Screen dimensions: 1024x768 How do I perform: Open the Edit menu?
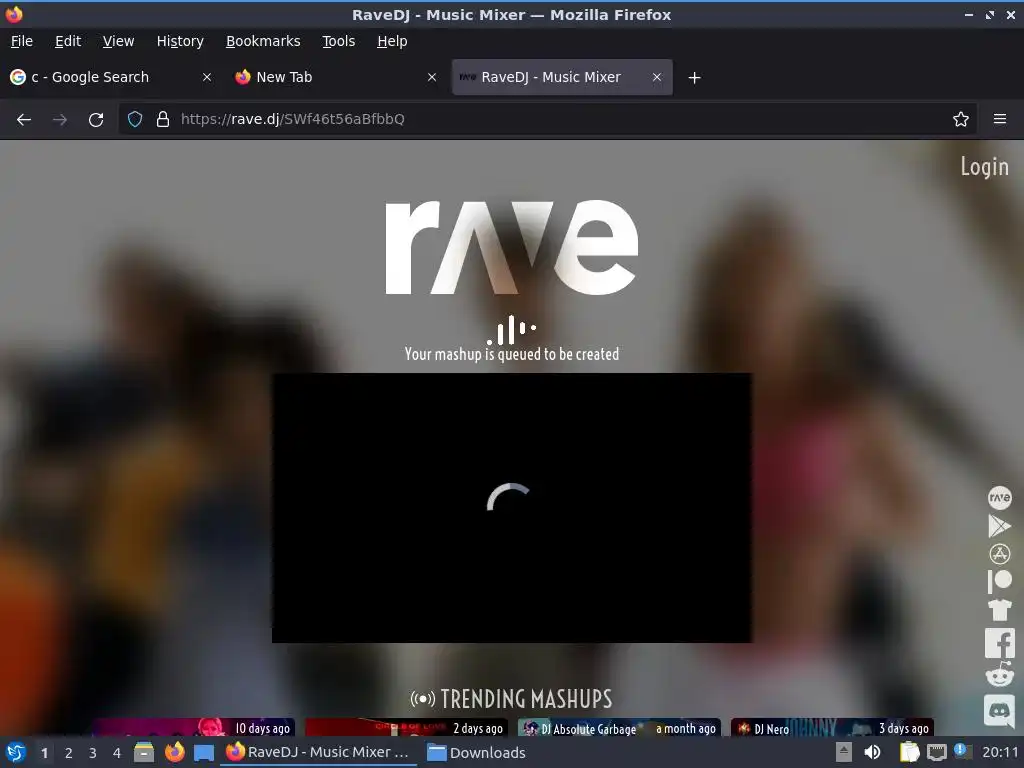coord(68,41)
